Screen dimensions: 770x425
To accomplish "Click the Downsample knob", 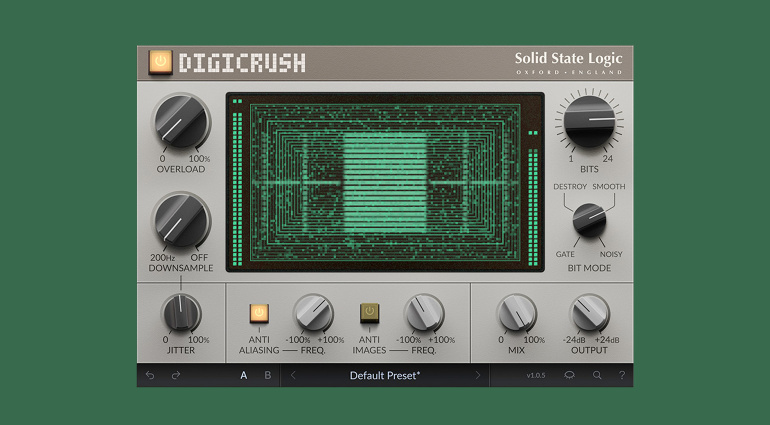I will coord(181,219).
